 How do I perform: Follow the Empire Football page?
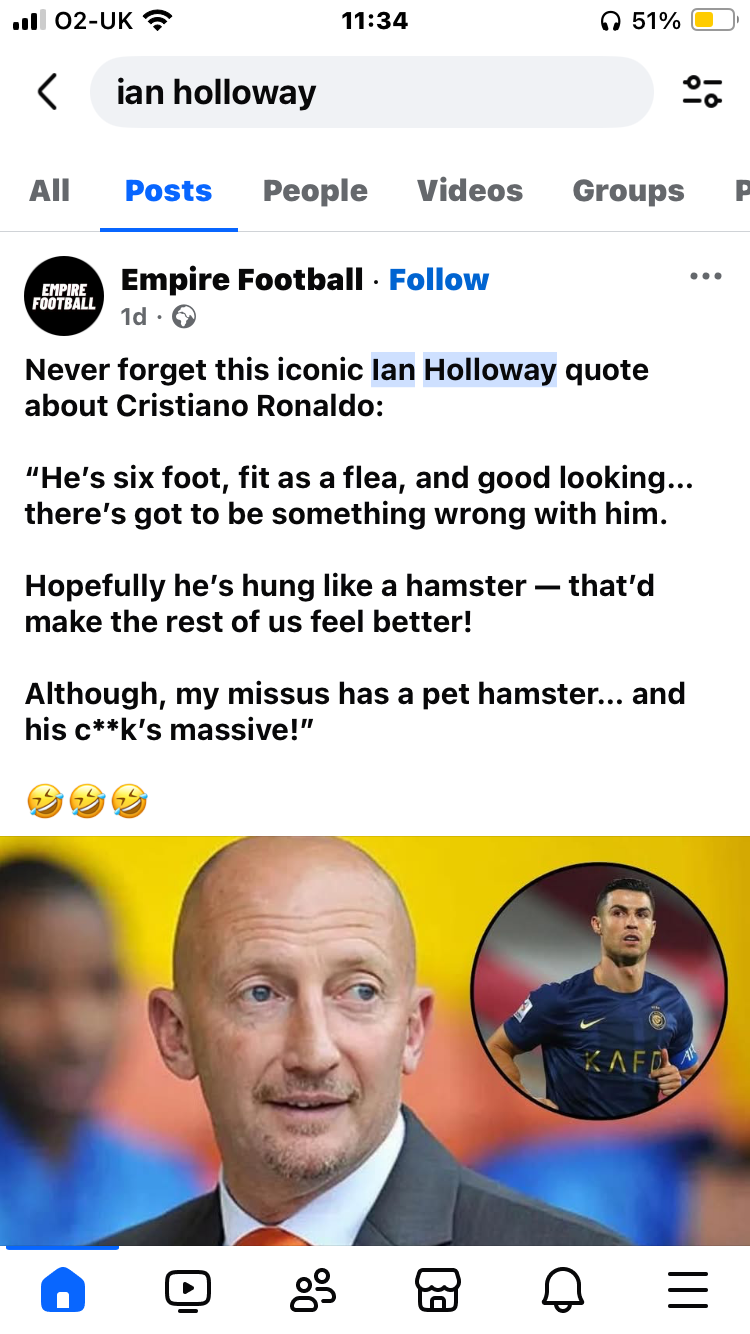click(439, 280)
